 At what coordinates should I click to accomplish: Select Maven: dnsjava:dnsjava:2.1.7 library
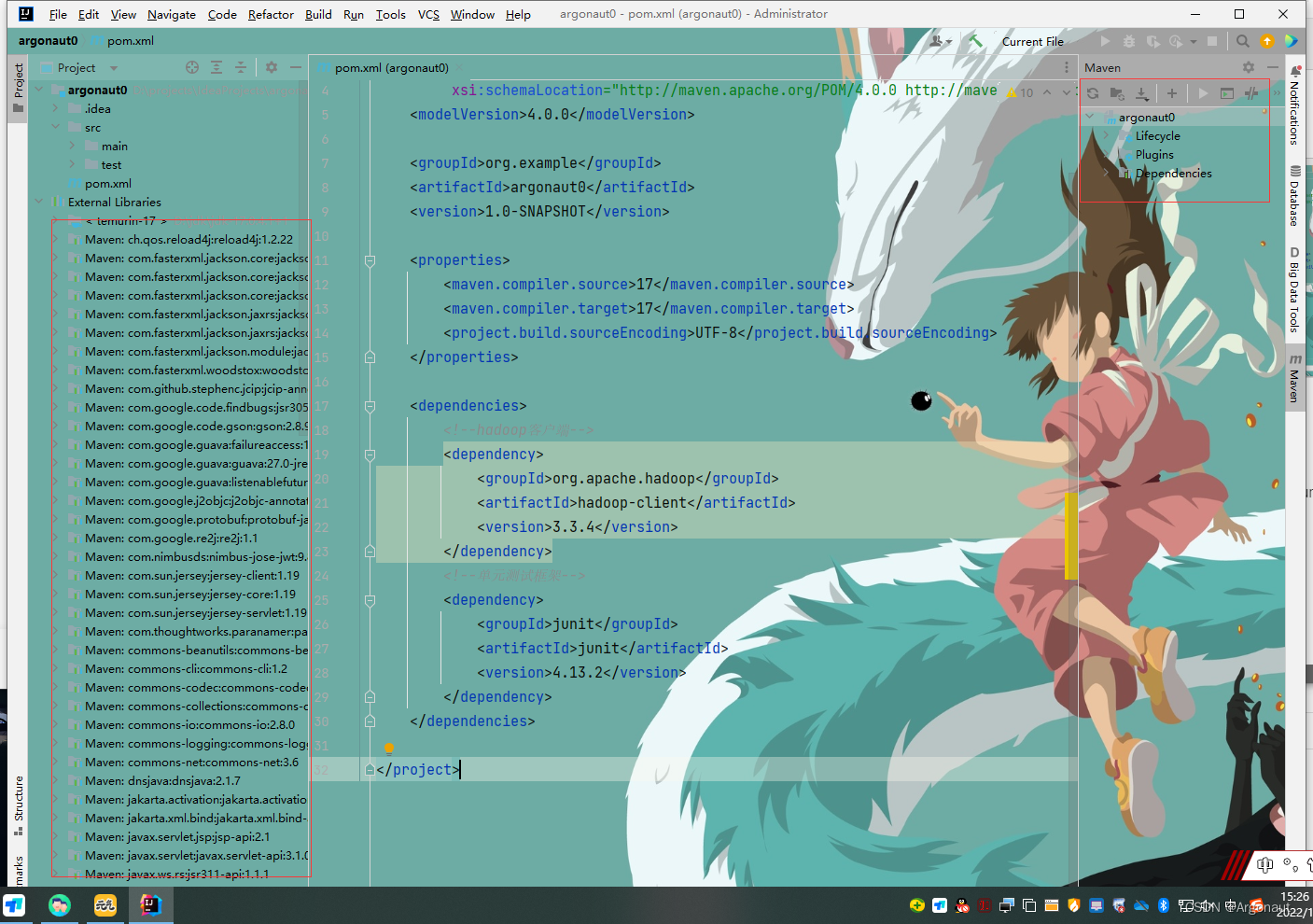pos(162,781)
